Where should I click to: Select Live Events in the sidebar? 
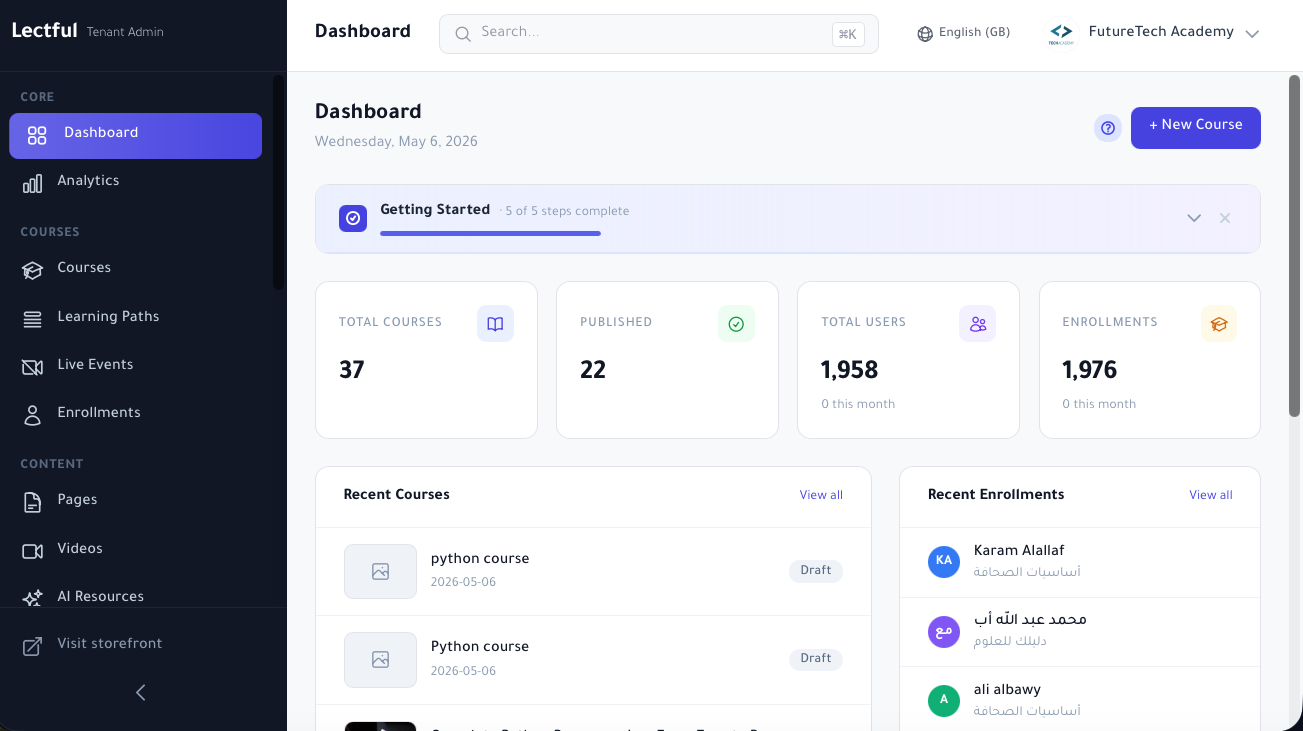pos(136,367)
